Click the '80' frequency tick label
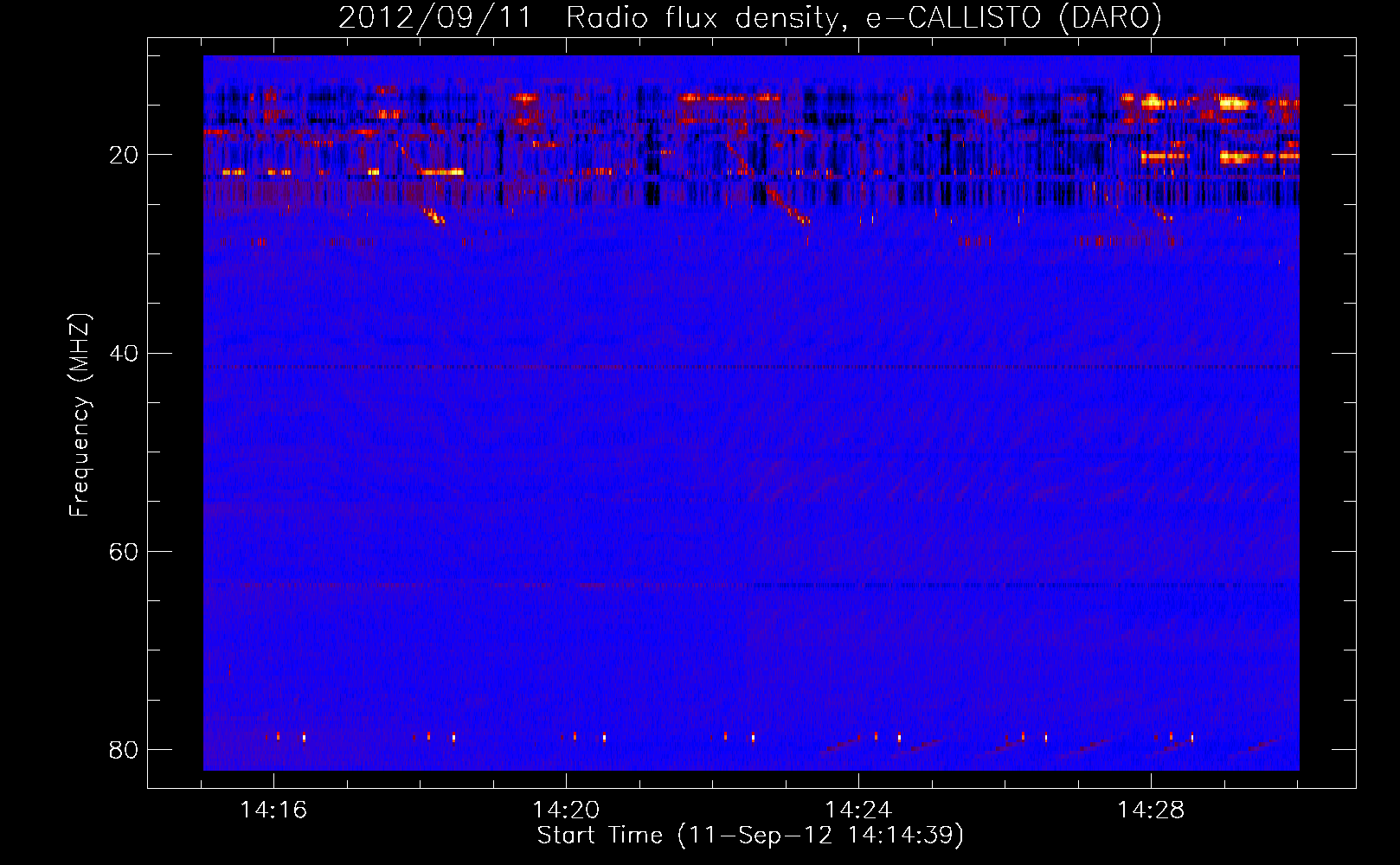The height and width of the screenshot is (865, 1400). tap(124, 750)
